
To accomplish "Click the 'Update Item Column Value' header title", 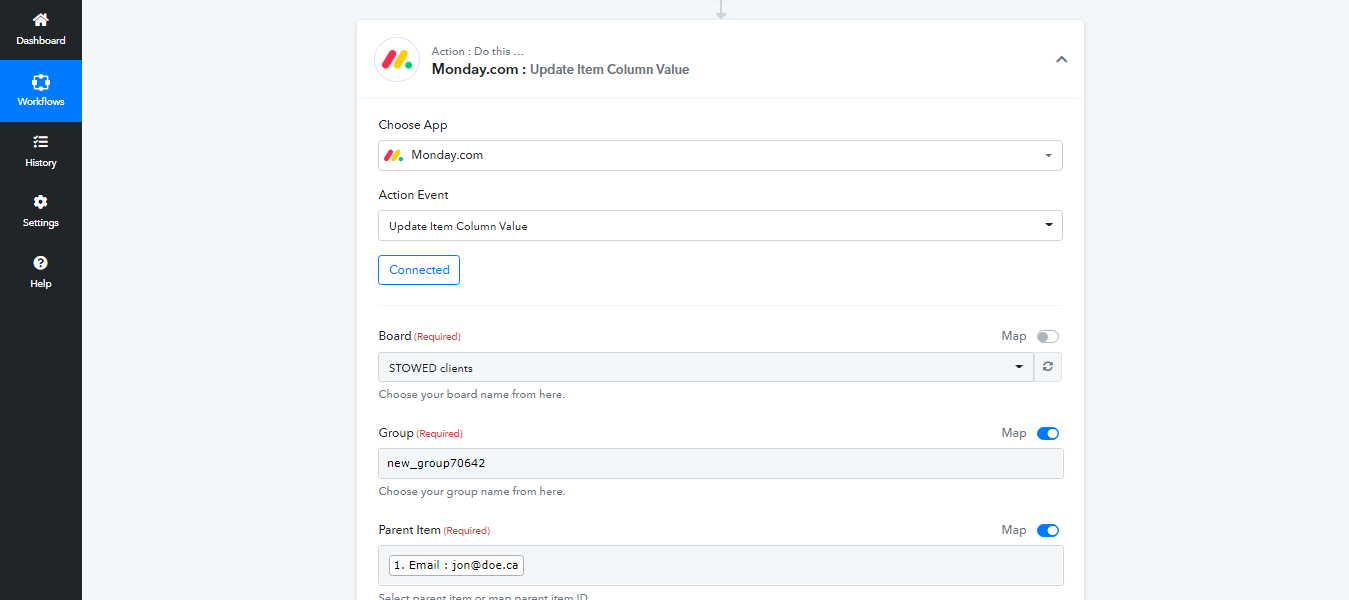I will 609,70.
